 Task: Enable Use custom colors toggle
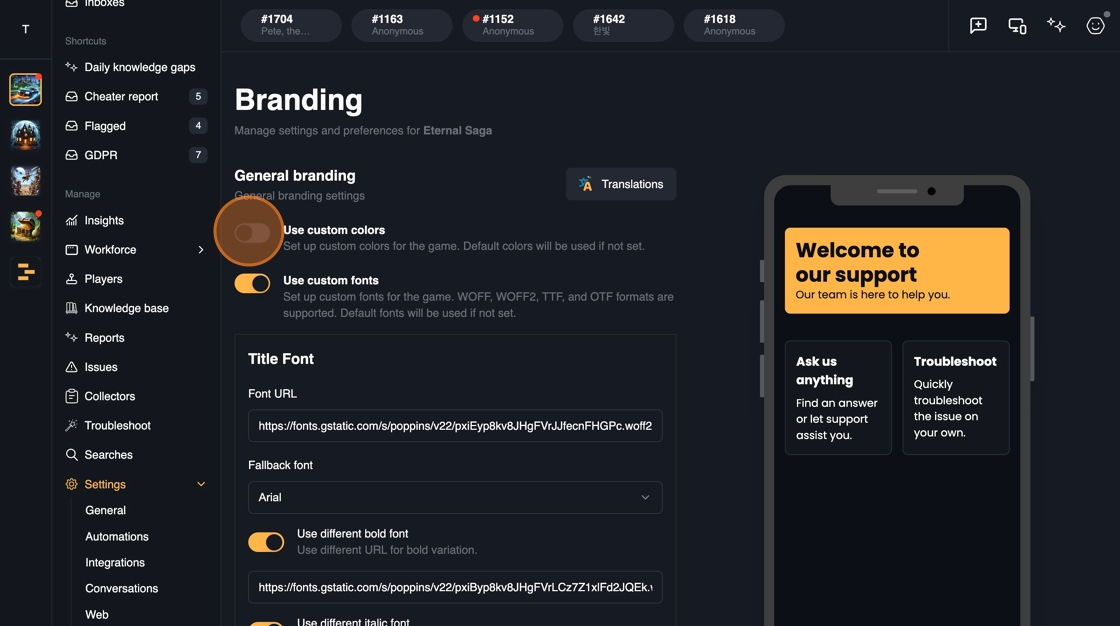(252, 232)
